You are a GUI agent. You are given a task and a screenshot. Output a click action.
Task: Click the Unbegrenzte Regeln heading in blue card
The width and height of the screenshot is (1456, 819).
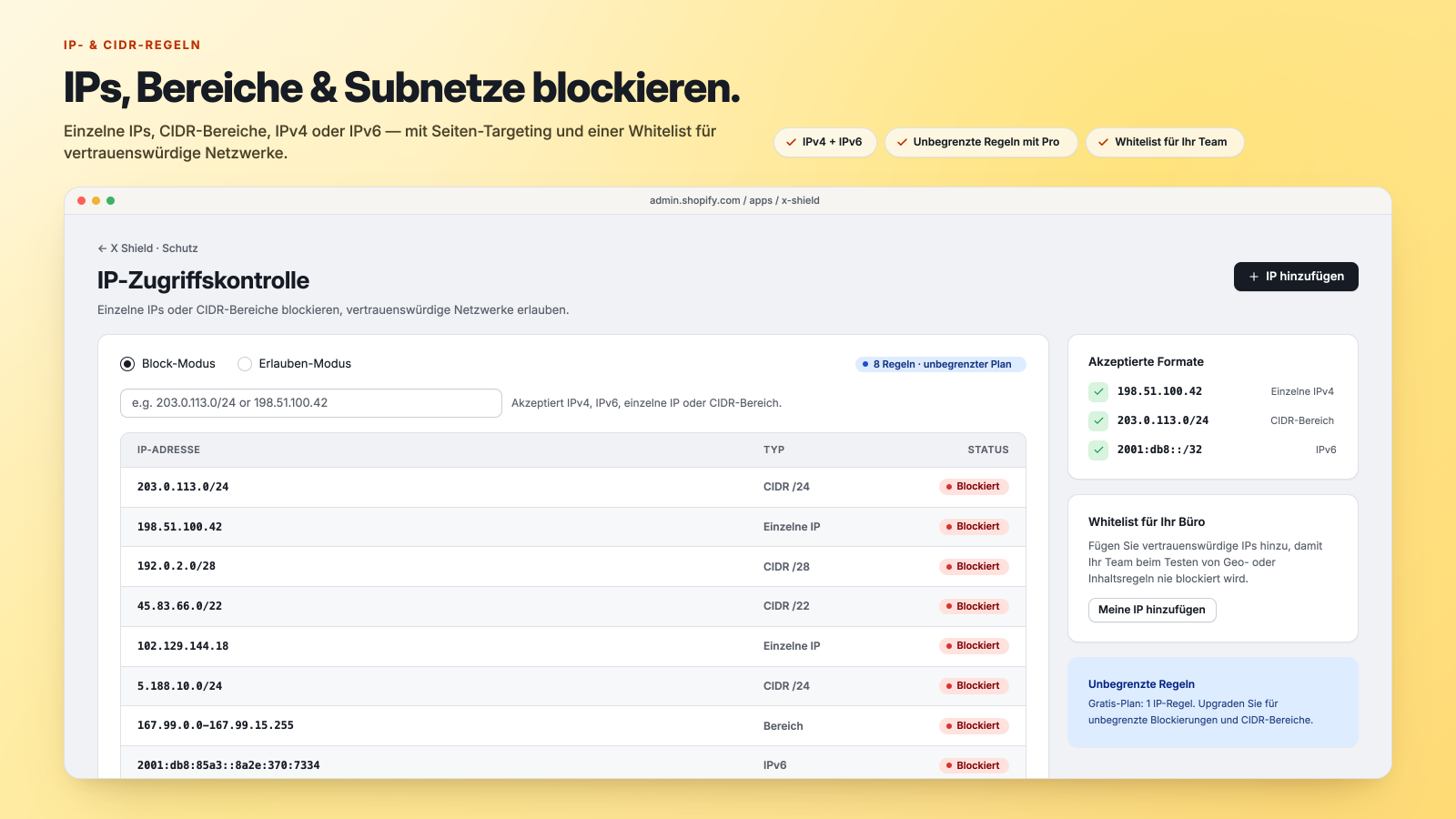[1142, 684]
